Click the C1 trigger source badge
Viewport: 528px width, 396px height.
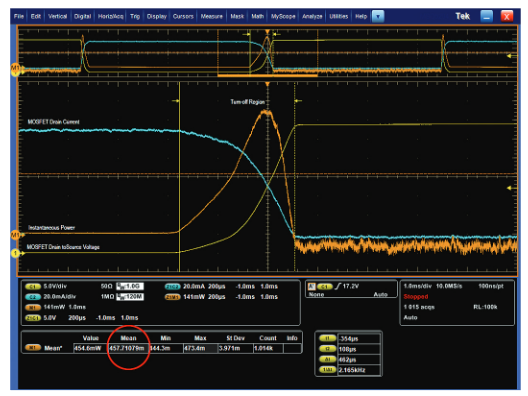coord(325,287)
